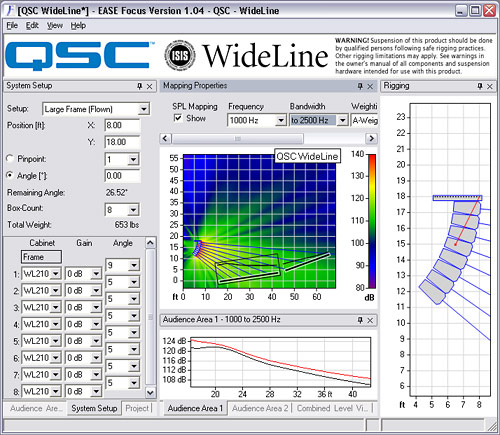Viewport: 500px width, 435px height.
Task: Open cabinet 1 WL210 model dropdown
Action: 56,274
